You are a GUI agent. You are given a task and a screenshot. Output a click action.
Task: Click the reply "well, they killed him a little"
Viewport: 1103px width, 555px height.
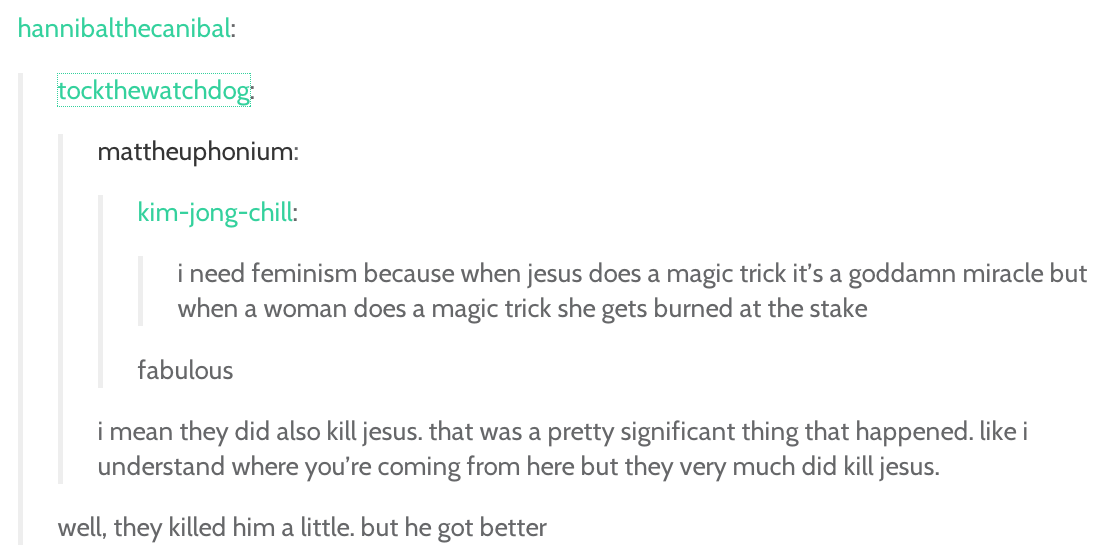point(302,528)
